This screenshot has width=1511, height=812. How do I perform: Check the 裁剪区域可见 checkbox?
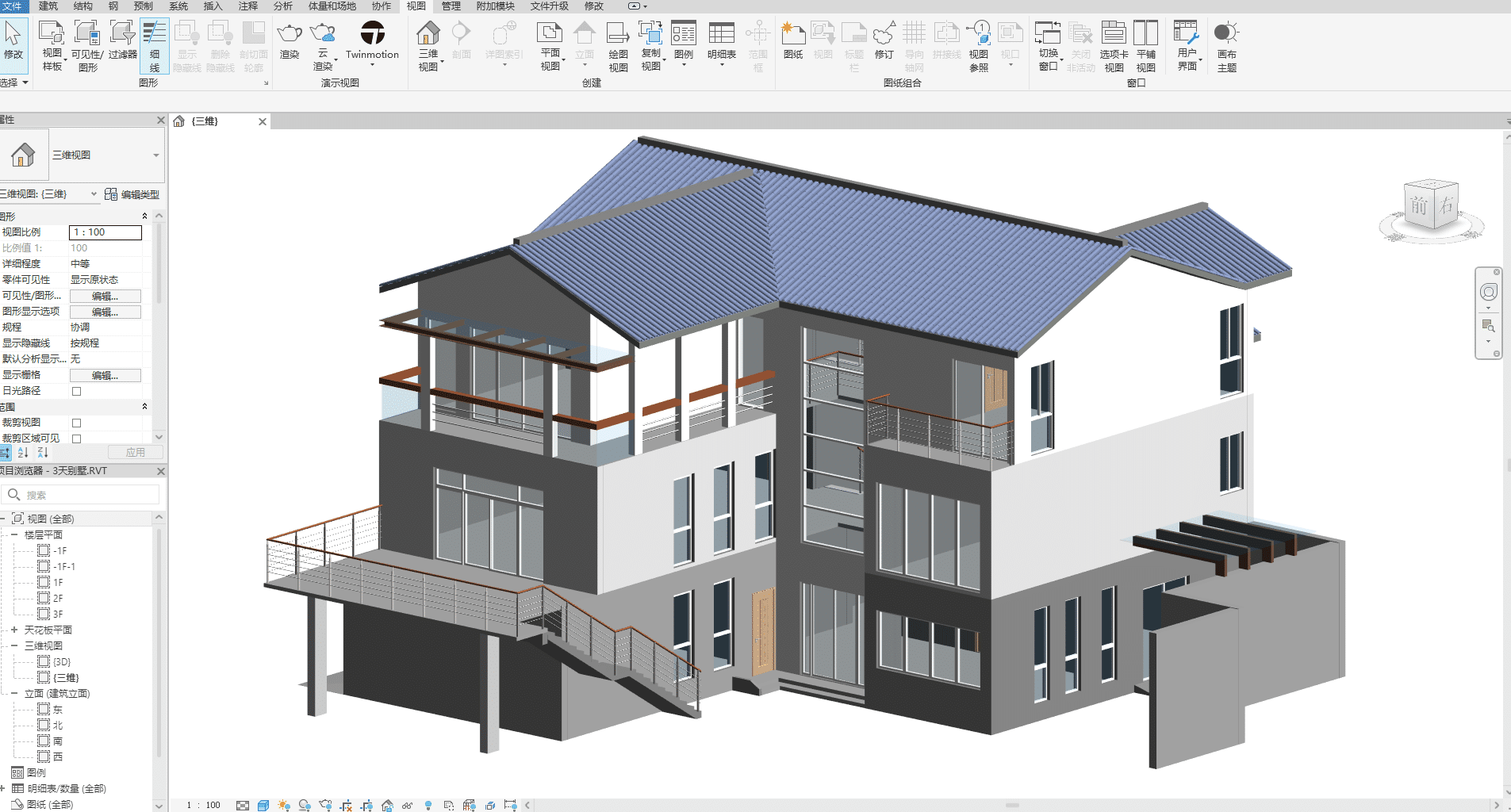coord(76,438)
